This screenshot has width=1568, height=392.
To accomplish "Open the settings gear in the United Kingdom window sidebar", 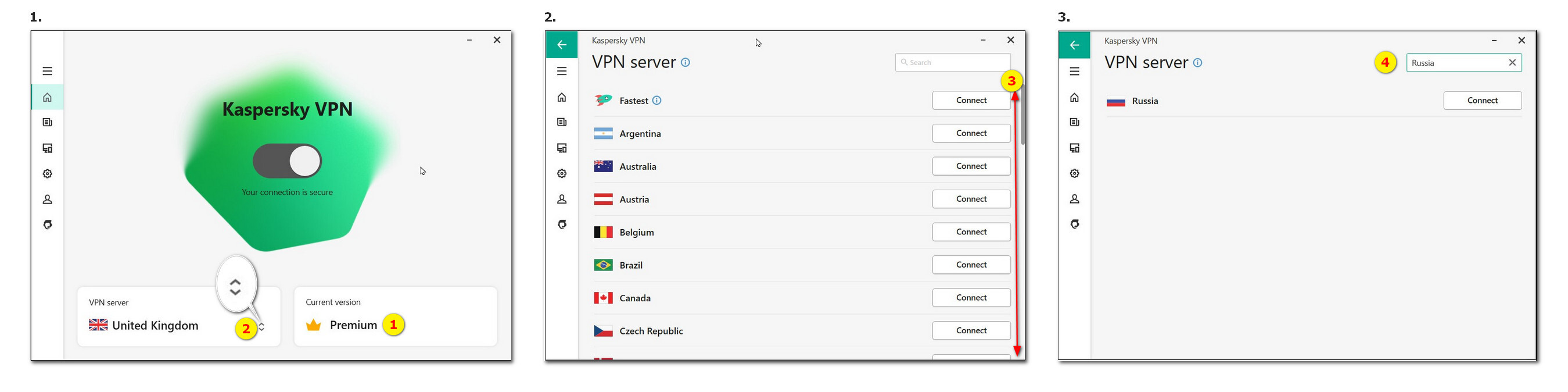I will [x=48, y=174].
